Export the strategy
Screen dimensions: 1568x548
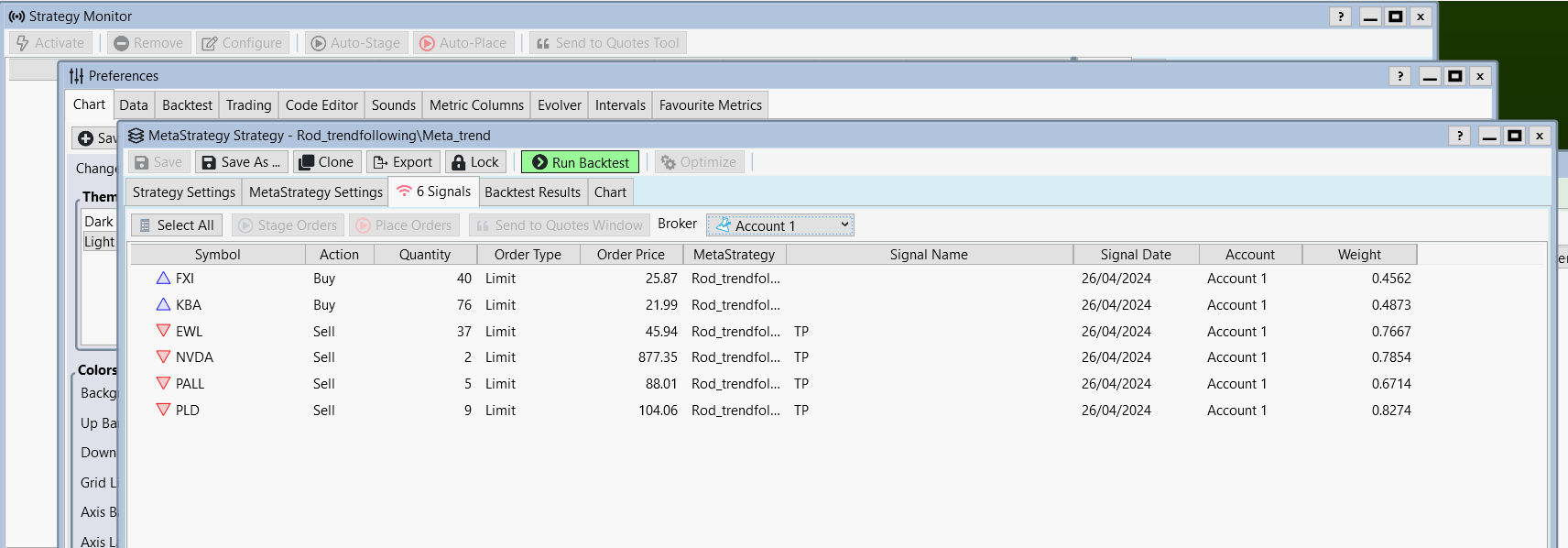coord(403,162)
